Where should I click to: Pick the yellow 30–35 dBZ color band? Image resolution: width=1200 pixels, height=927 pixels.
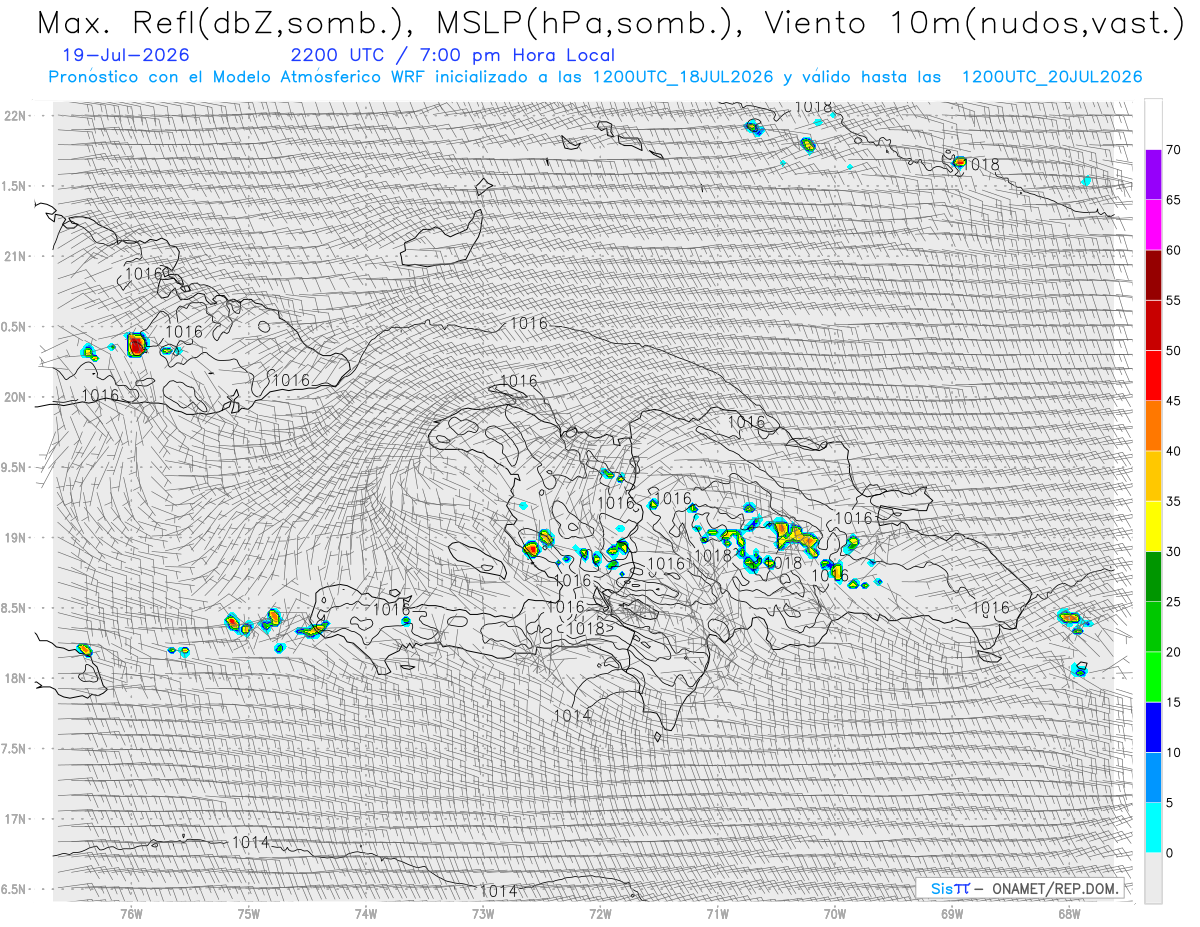click(1153, 526)
